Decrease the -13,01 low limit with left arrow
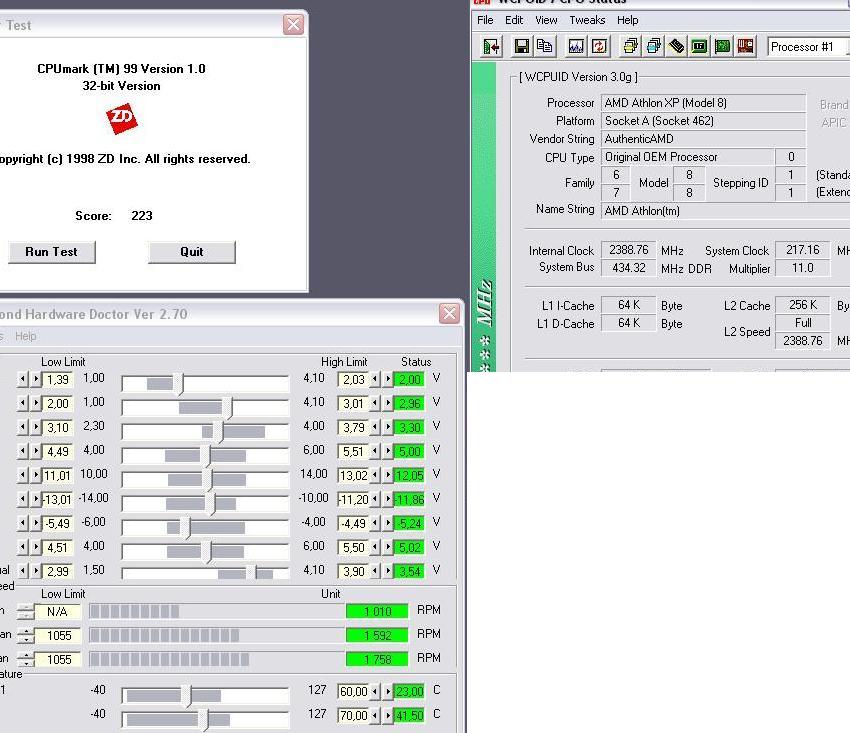Screen dimensions: 850x733 coord(23,499)
